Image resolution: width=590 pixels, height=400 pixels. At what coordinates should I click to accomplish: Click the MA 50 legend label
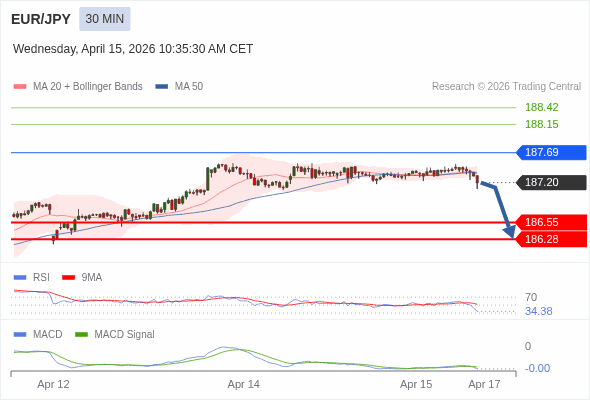(x=189, y=87)
